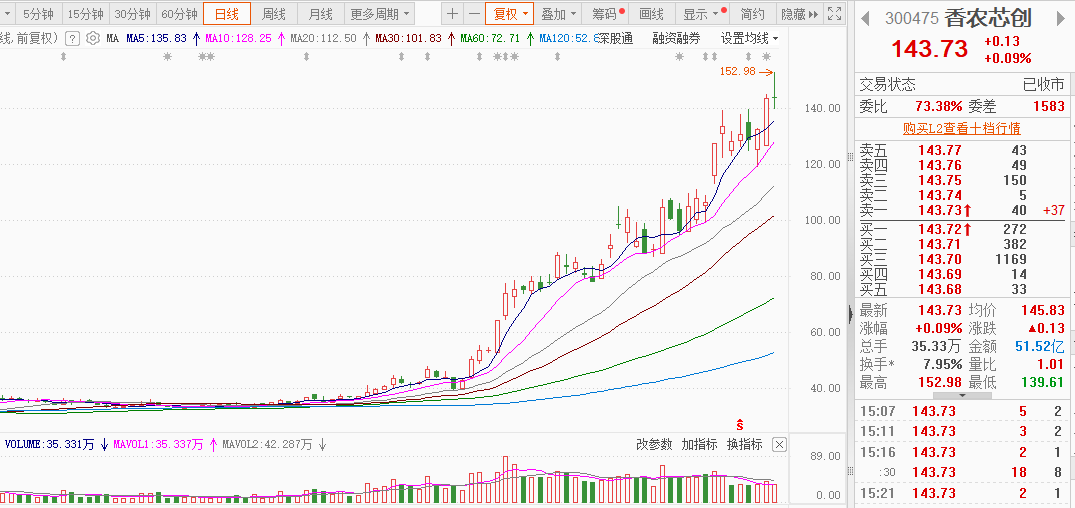The width and height of the screenshot is (1075, 508).
Task: Click the 画线 drawing button
Action: point(651,14)
